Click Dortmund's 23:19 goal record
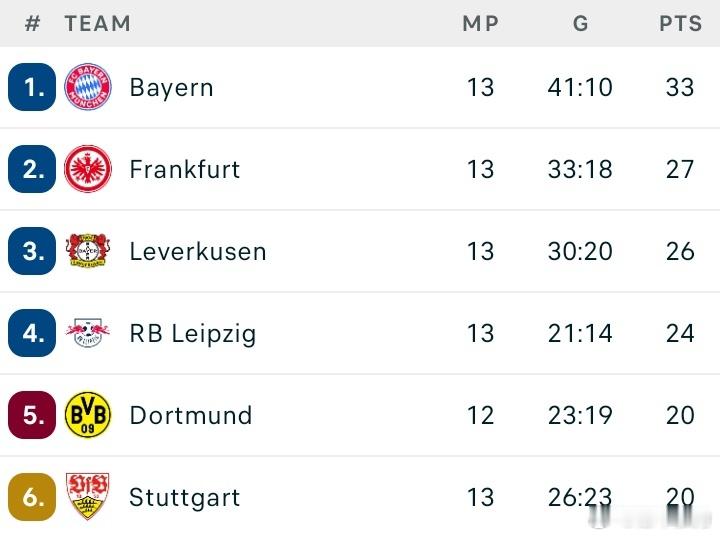 (x=580, y=415)
